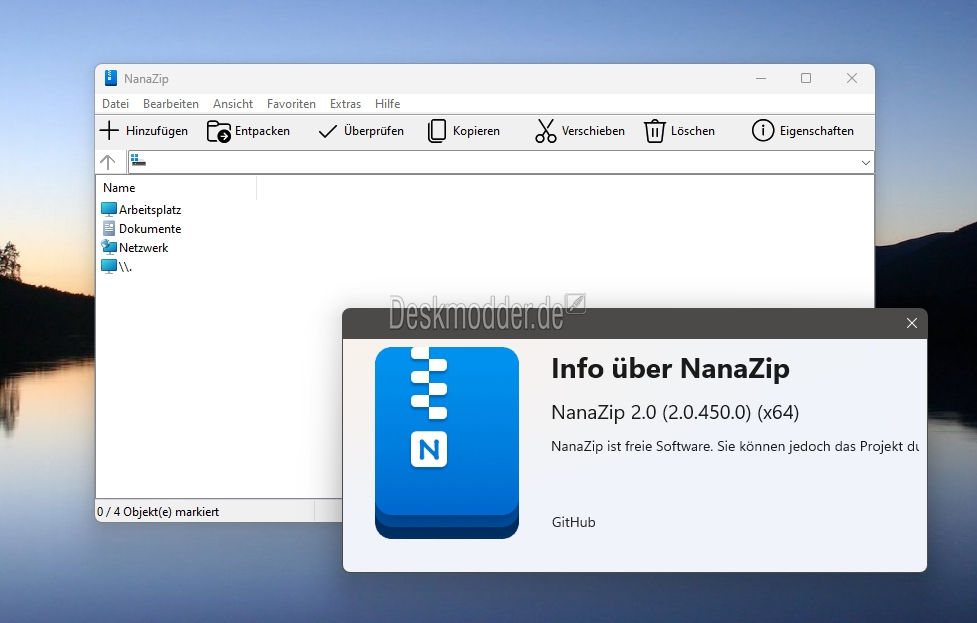977x623 pixels.
Task: Select the Arbeitsplatz label
Action: point(150,210)
